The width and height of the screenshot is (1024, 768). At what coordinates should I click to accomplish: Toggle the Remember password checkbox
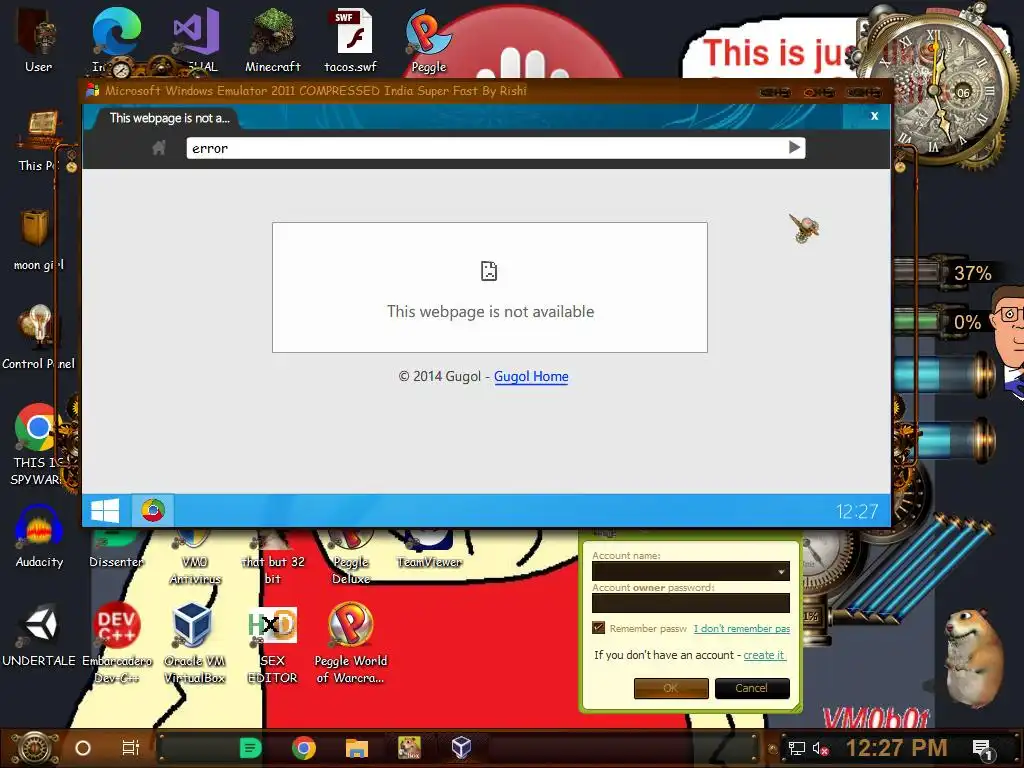pos(598,628)
